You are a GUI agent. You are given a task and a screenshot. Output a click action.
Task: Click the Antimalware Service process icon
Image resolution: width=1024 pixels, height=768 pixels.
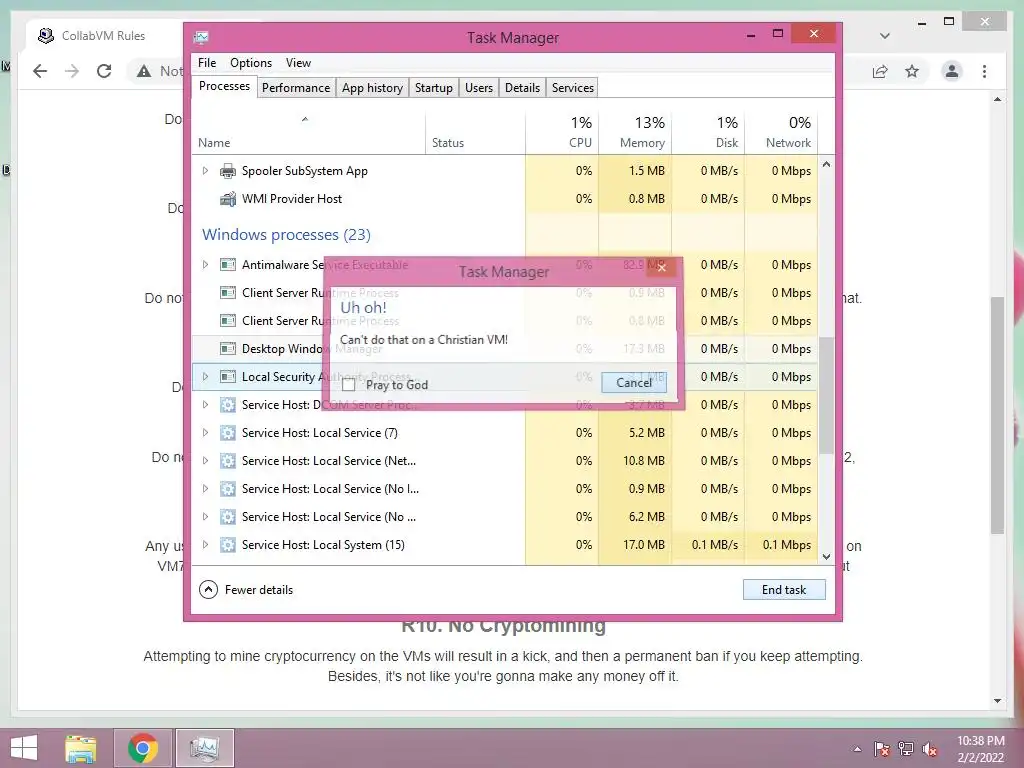[228, 264]
